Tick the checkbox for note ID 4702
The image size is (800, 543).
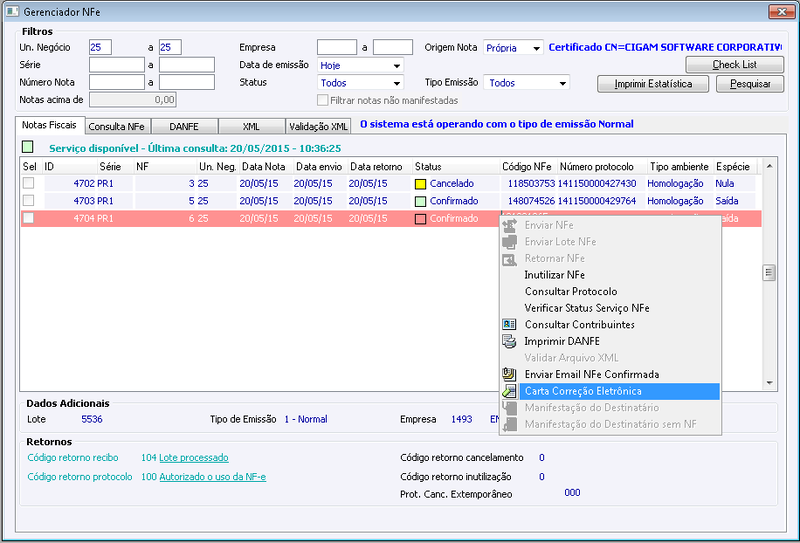coord(29,183)
